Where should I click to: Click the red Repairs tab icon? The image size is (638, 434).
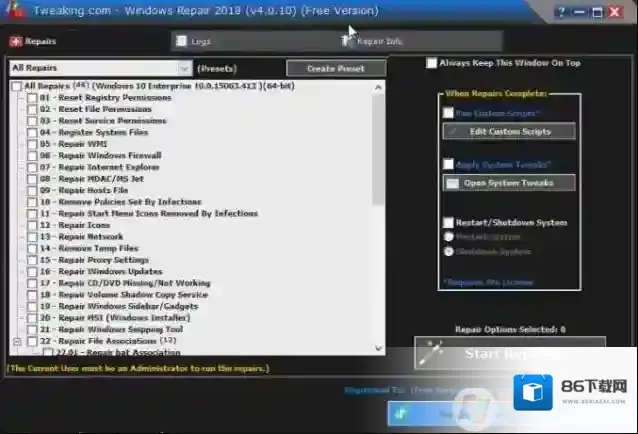[x=13, y=42]
